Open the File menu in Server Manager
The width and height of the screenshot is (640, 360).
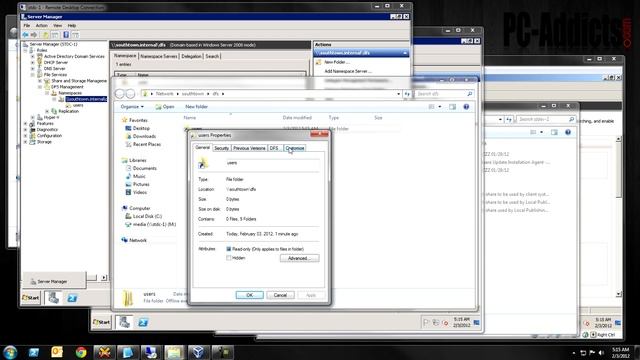click(x=27, y=25)
